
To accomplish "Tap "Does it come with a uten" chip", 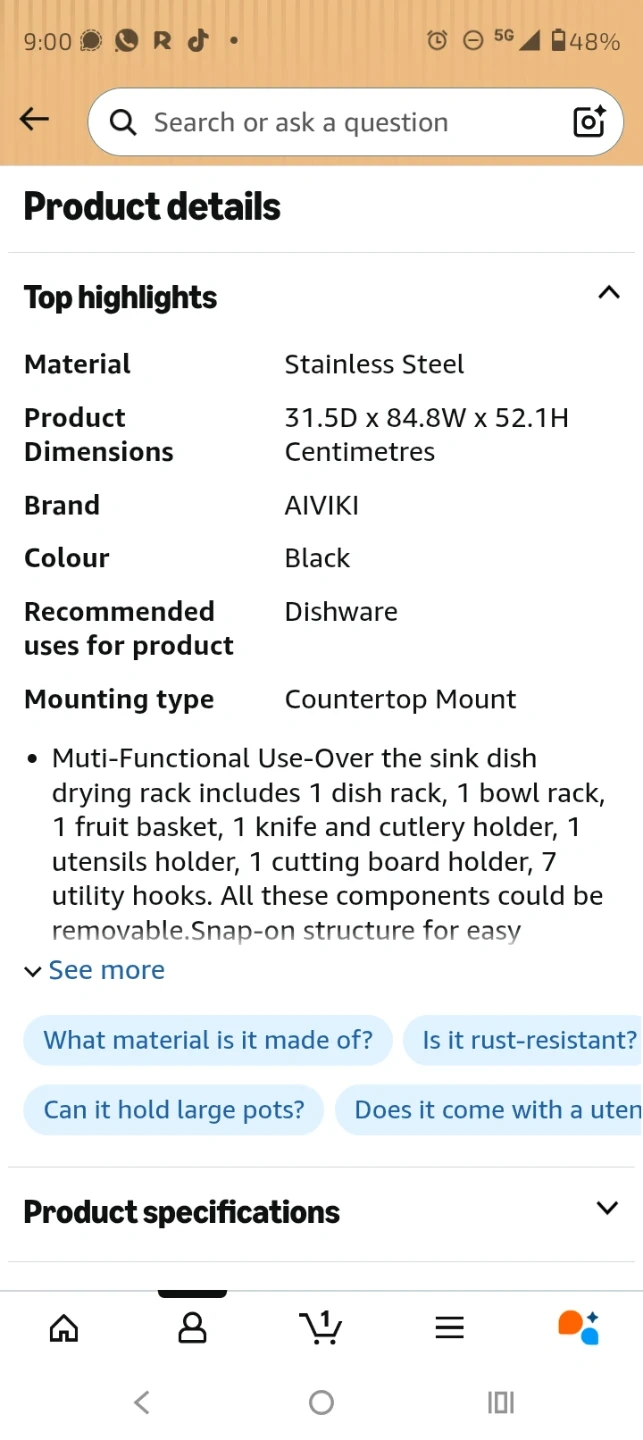I will 495,1111.
